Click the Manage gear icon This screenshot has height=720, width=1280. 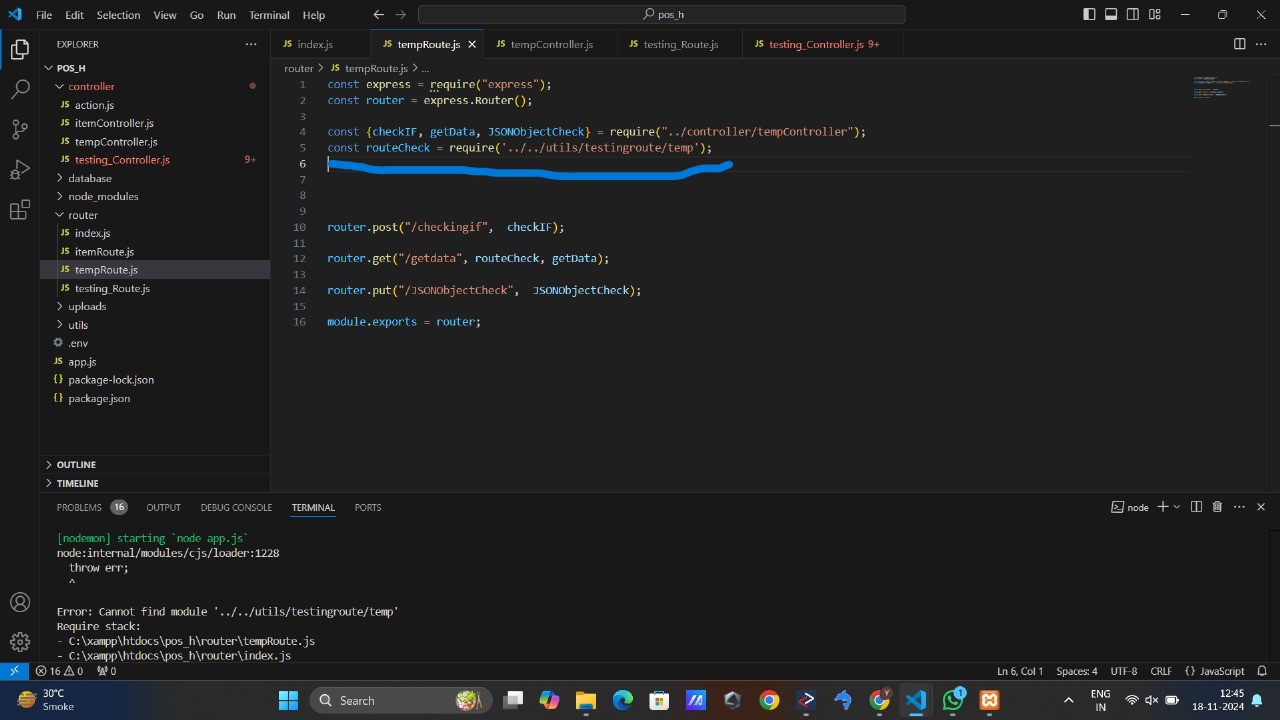(x=20, y=641)
